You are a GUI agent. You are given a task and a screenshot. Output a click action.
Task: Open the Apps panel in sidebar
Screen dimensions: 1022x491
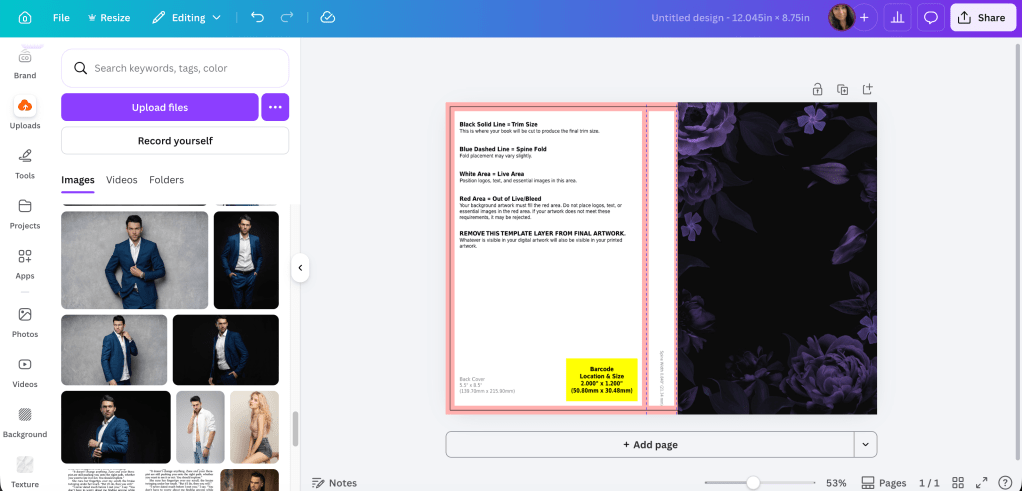[25, 262]
